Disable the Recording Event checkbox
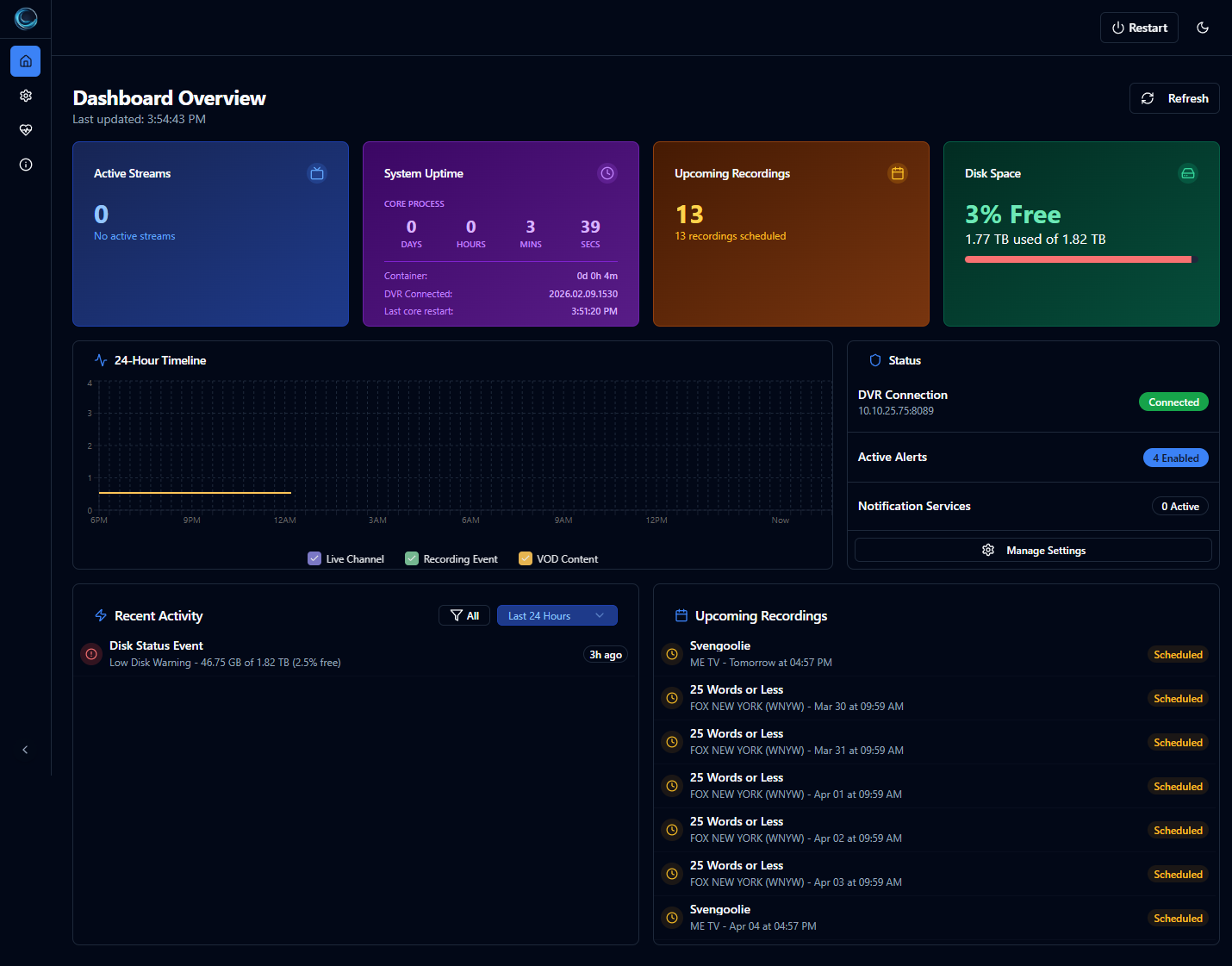Screen dimensions: 1232x966 click(x=411, y=558)
